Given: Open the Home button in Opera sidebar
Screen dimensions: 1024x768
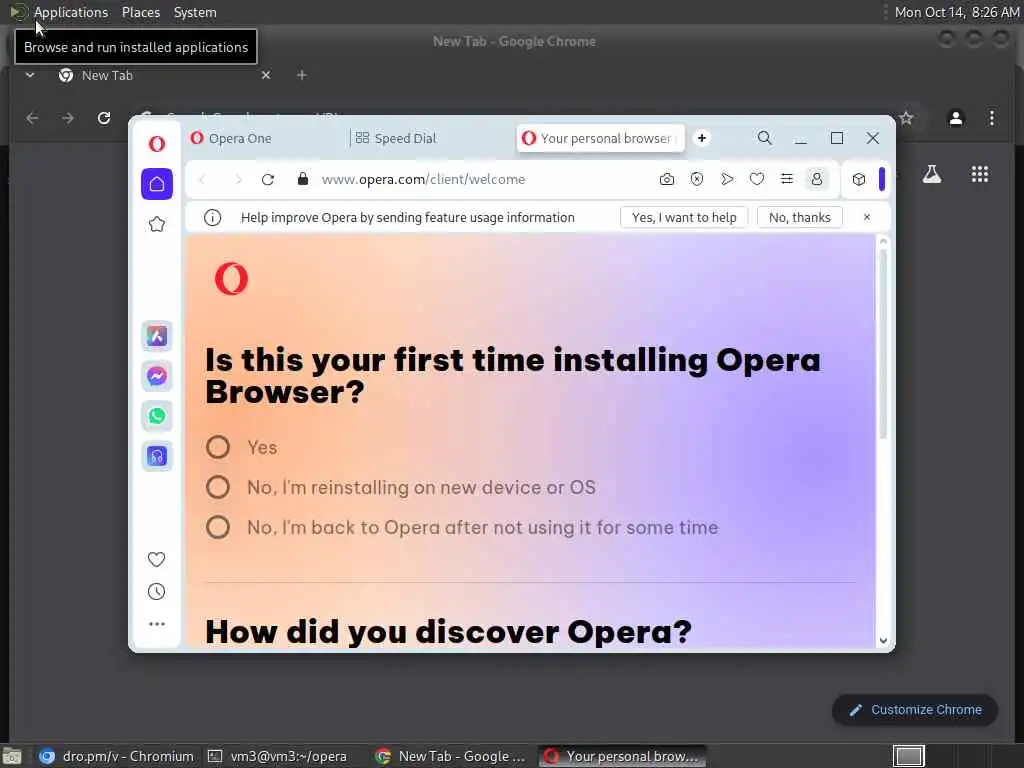Looking at the screenshot, I should click(157, 184).
